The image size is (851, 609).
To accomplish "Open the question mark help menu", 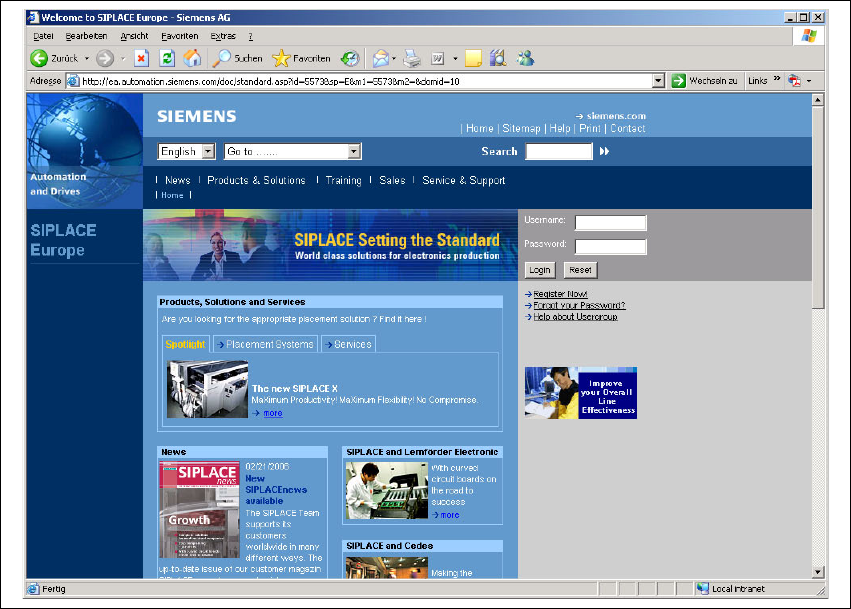I will 250,36.
